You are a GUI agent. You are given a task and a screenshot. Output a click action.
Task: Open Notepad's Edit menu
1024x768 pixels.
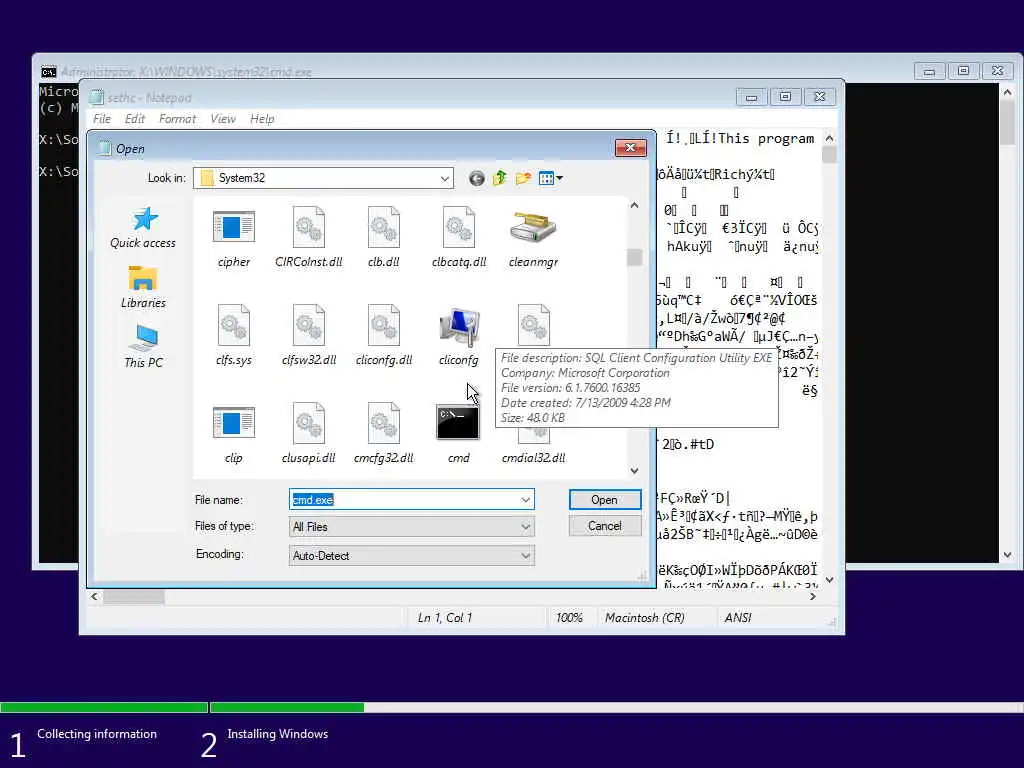[135, 119]
